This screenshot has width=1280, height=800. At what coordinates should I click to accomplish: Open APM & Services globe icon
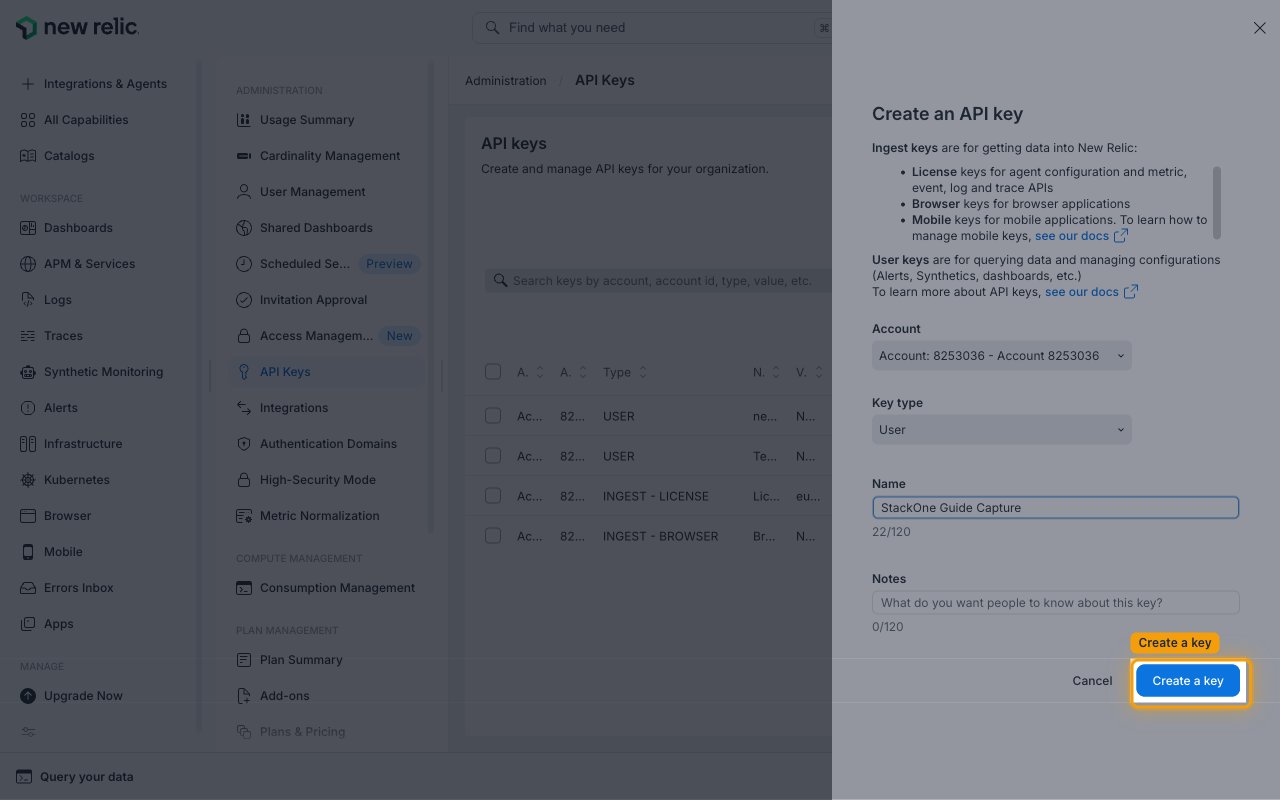[28, 264]
